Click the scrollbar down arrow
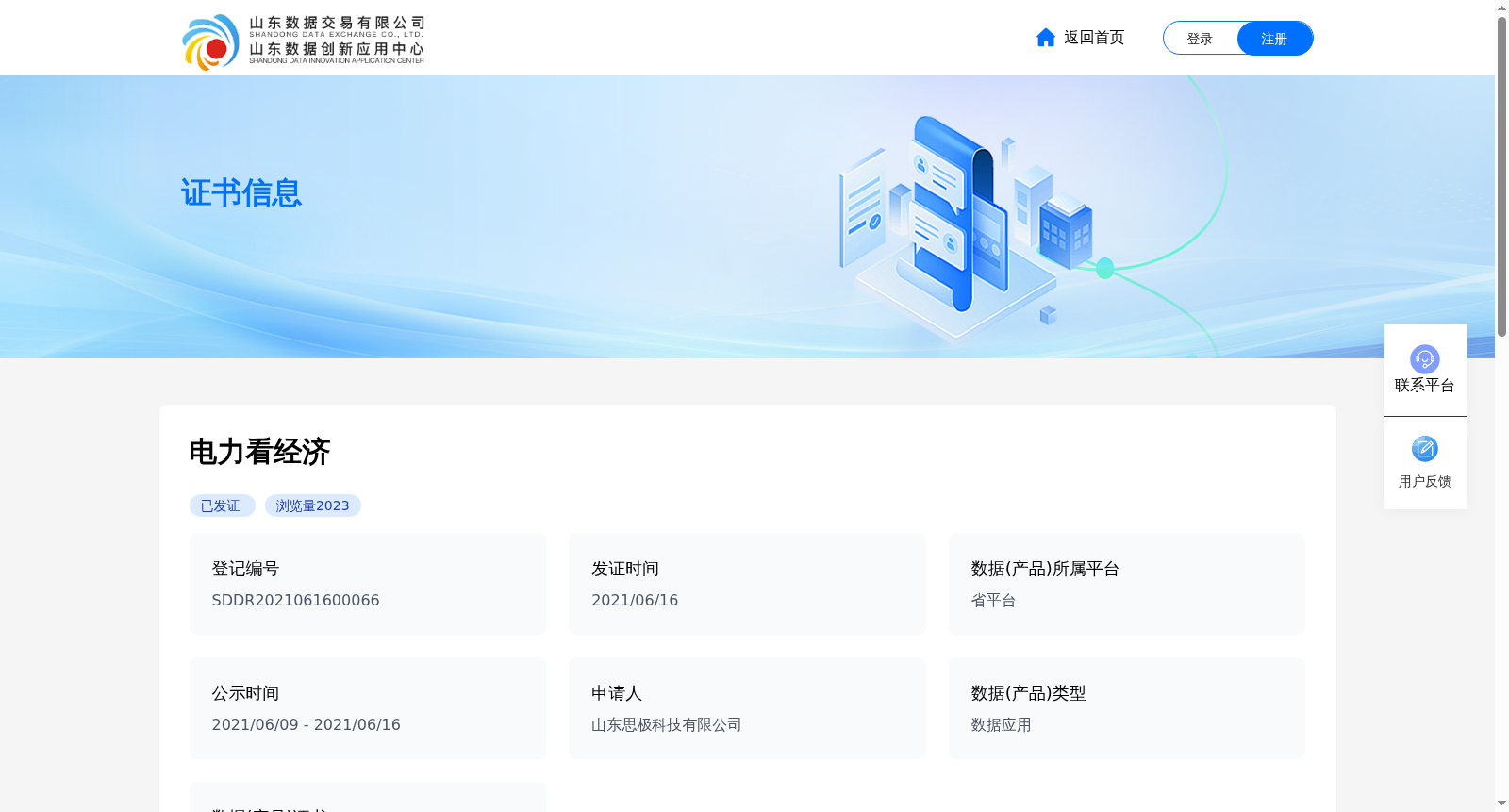1509x812 pixels. [1501, 804]
